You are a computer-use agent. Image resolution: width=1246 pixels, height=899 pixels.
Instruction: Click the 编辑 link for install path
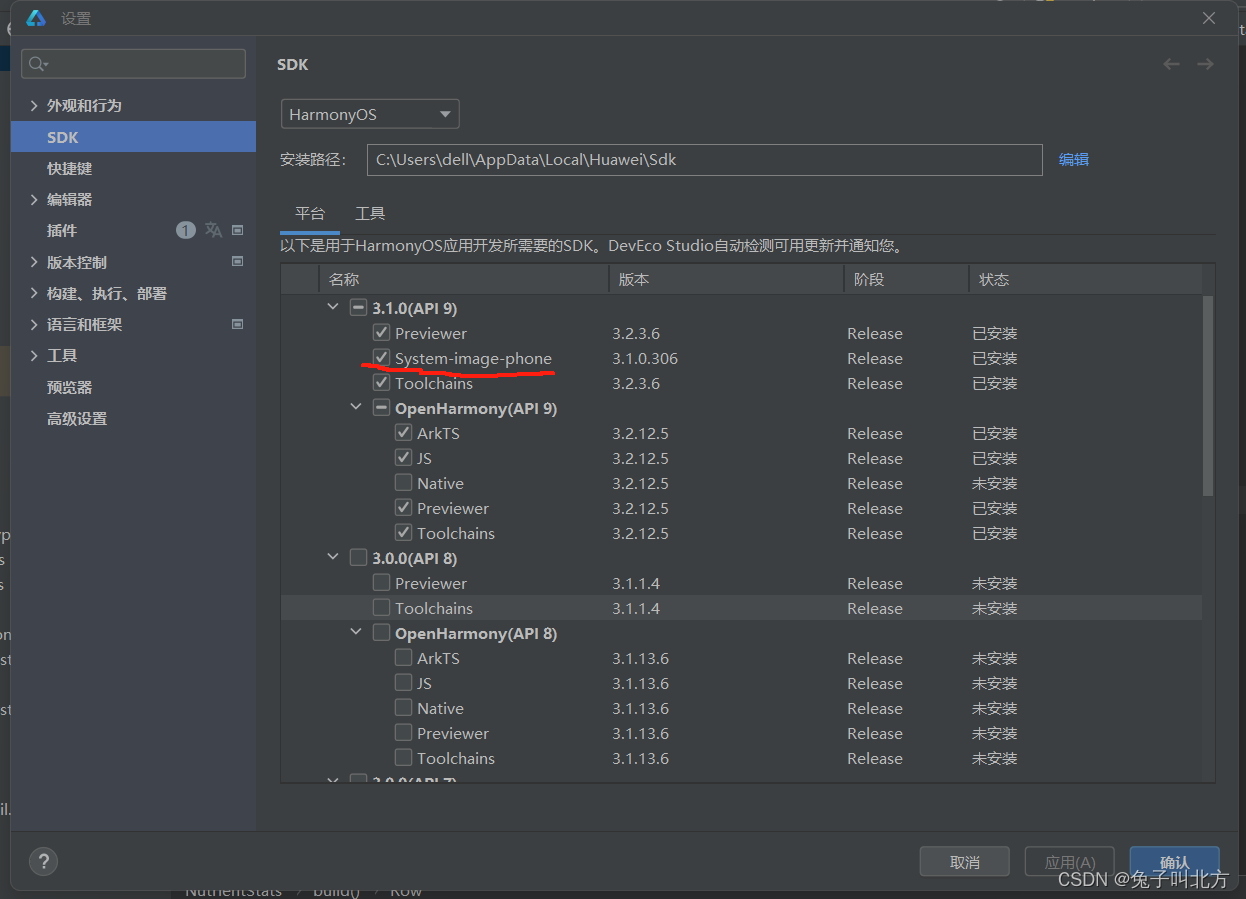pyautogui.click(x=1074, y=159)
